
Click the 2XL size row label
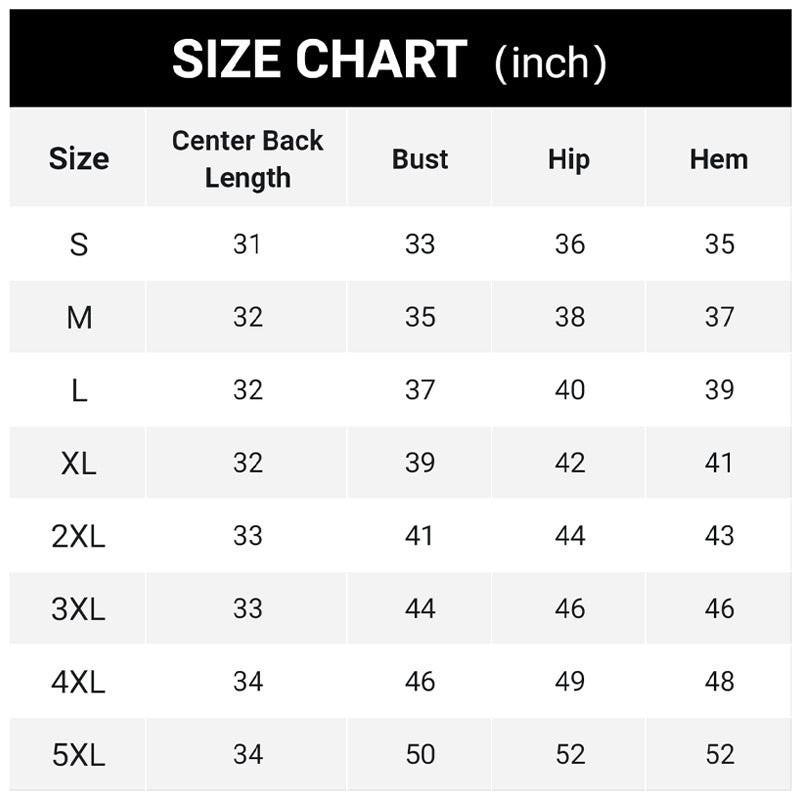(x=79, y=536)
